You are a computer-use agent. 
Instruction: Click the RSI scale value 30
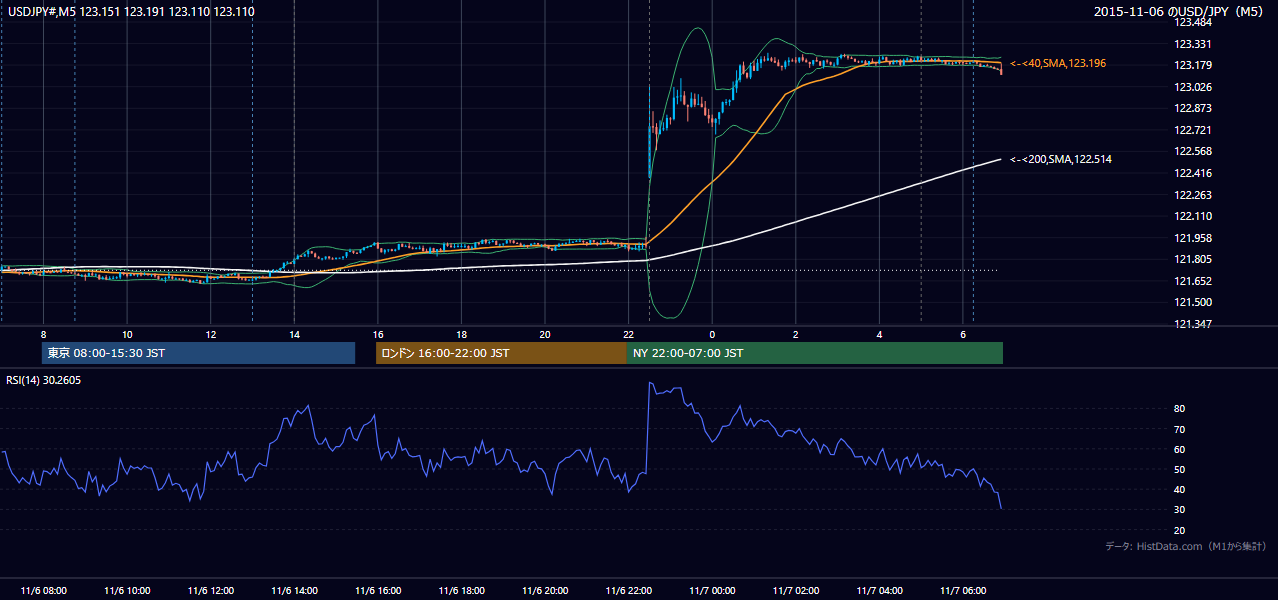click(x=1180, y=509)
